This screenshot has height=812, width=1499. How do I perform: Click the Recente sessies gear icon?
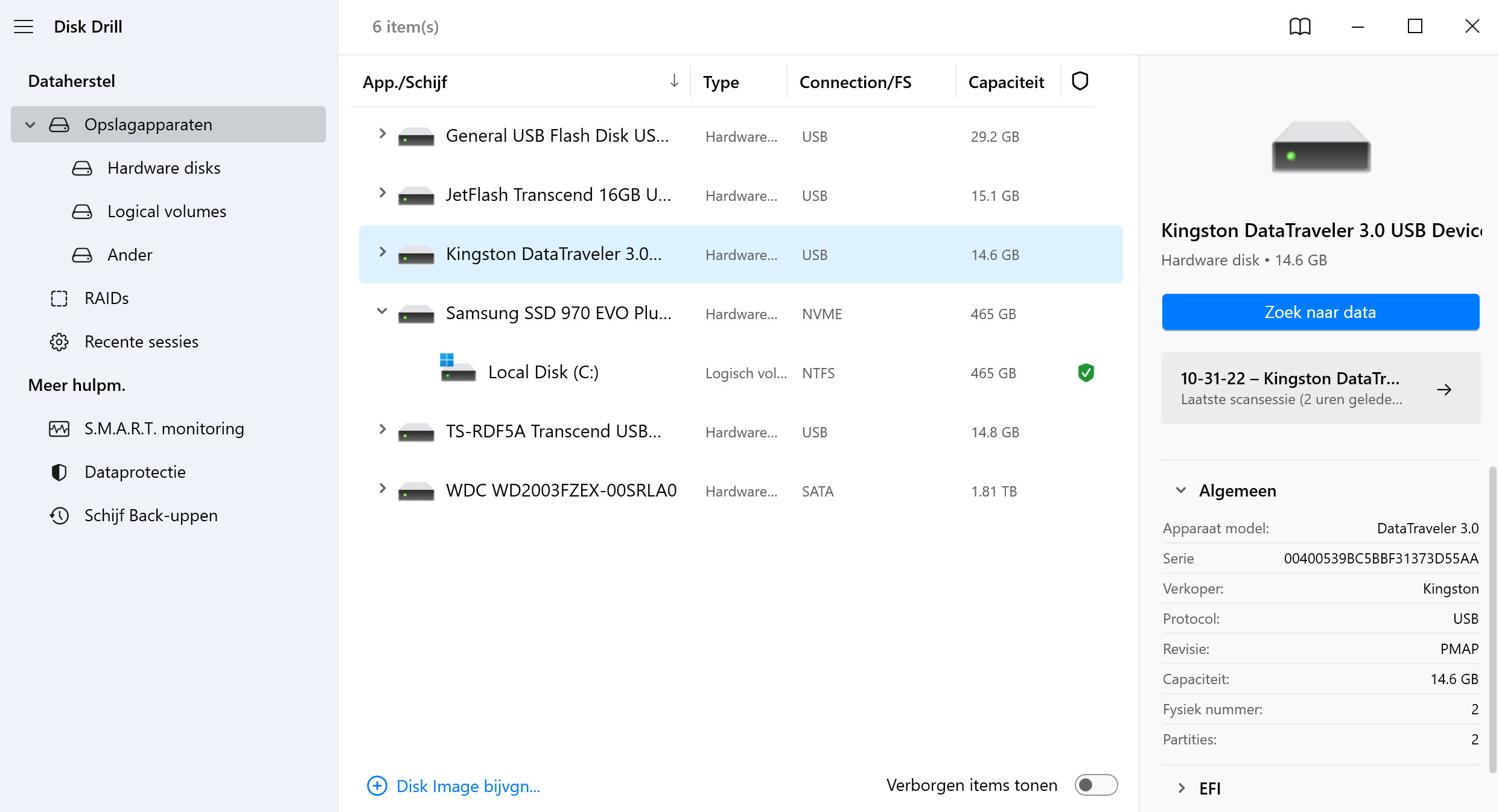point(59,342)
